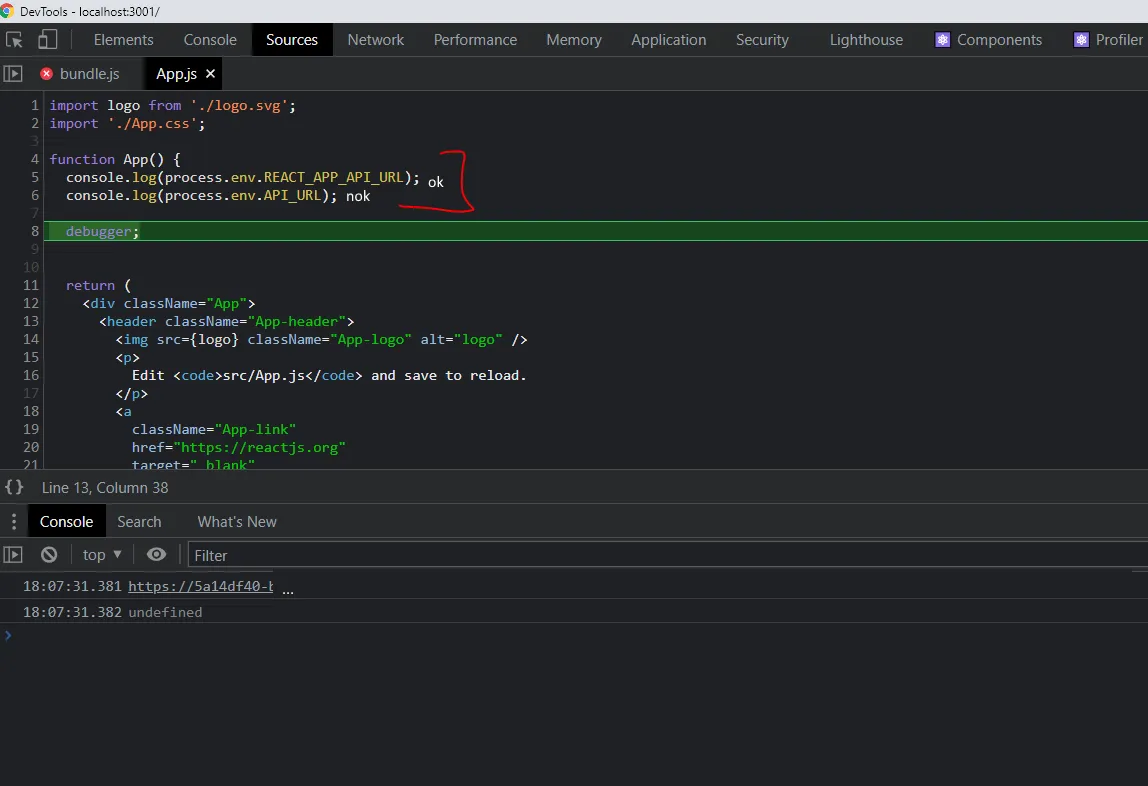Create a live expression with eye icon

point(156,554)
